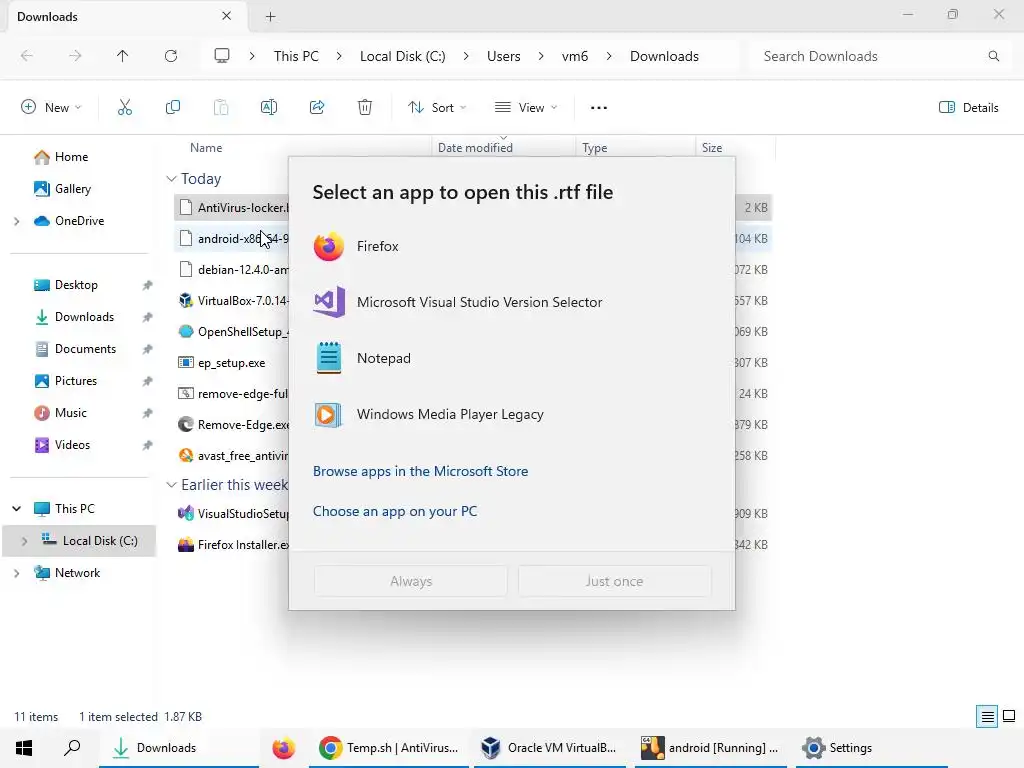The height and width of the screenshot is (768, 1024).
Task: Select the VirtualBox-7.0.14 installer
Action: (232, 300)
